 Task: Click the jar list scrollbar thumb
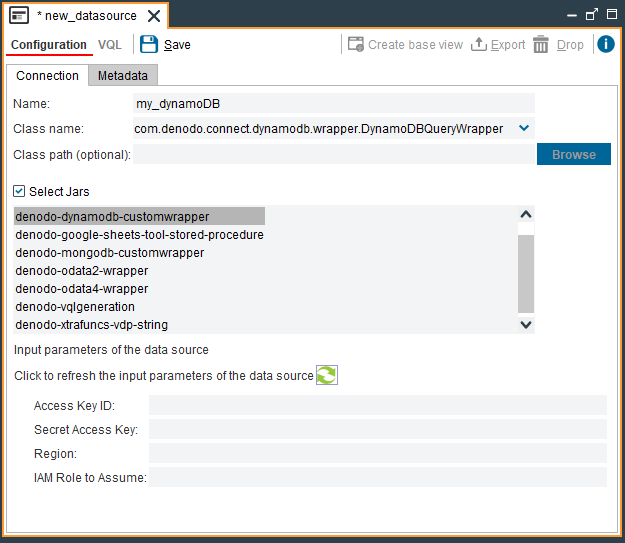click(x=526, y=274)
